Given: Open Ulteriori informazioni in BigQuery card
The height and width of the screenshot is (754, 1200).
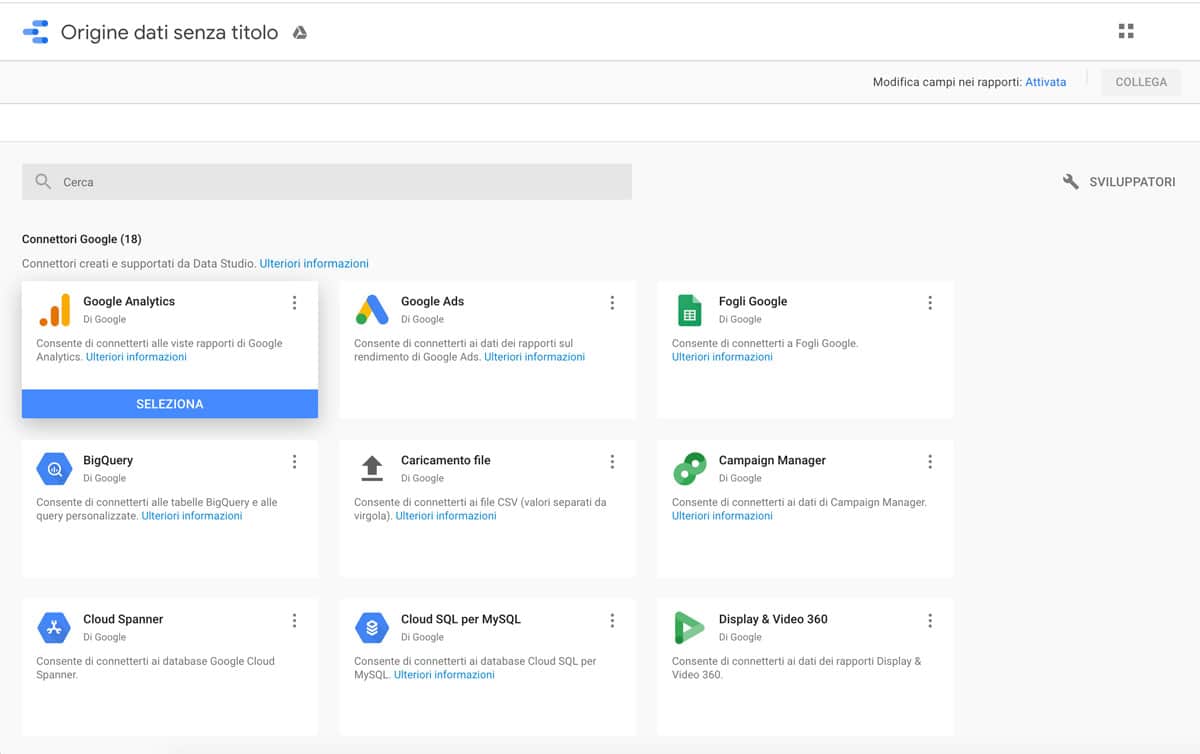Looking at the screenshot, I should [192, 516].
